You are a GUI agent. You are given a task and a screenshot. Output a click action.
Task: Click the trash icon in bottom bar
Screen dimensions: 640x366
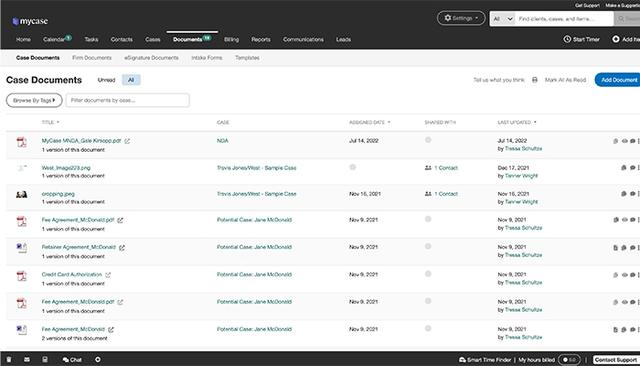(x=9, y=359)
